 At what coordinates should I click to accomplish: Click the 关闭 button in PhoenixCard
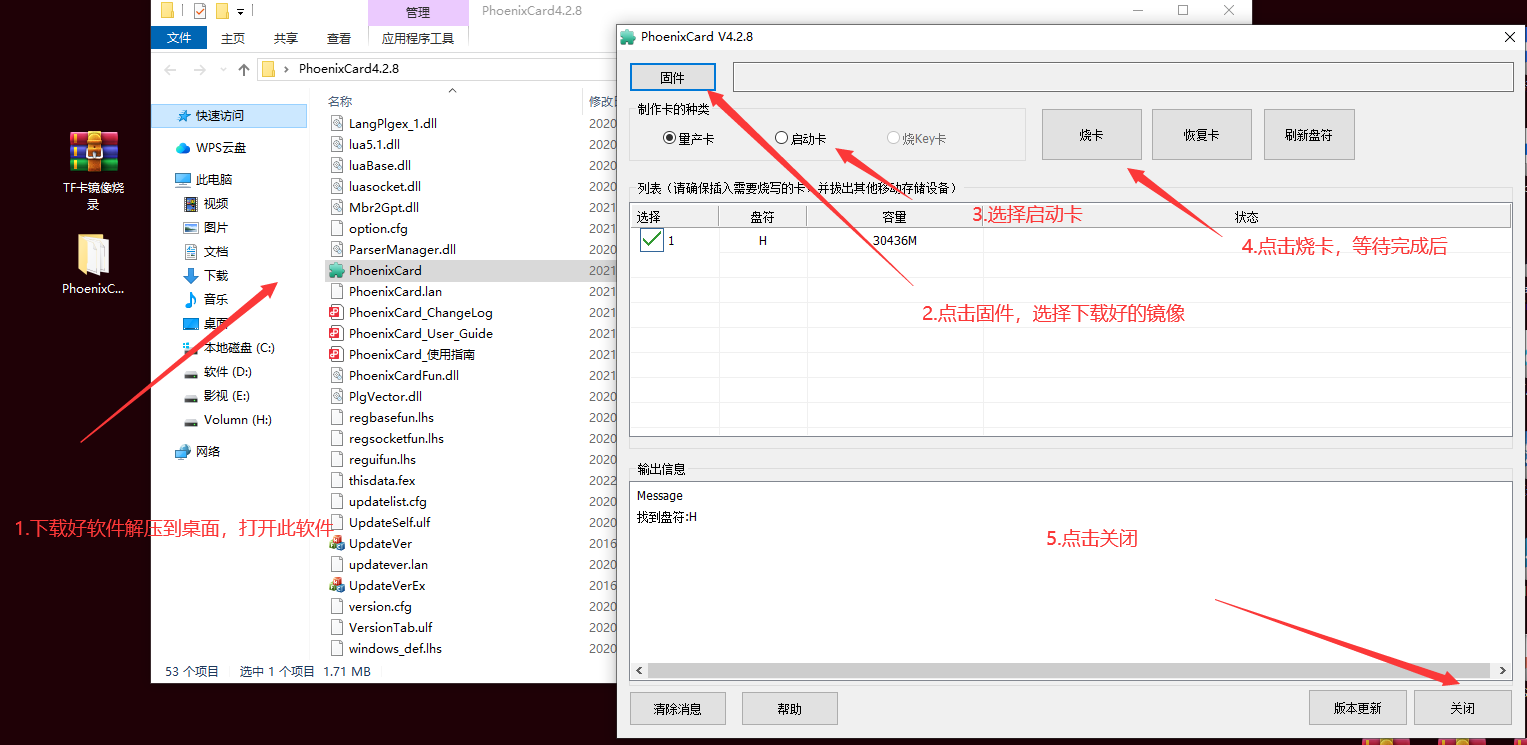(1462, 707)
